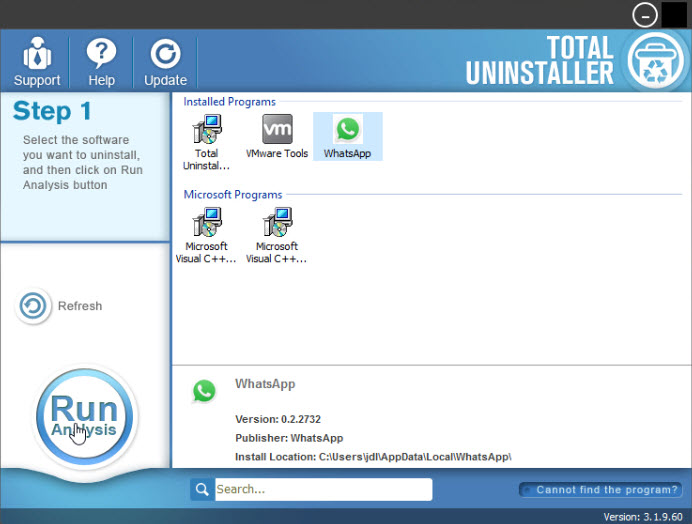
Task: Select the first Microsoft Visual C++ entry
Action: coord(206,235)
